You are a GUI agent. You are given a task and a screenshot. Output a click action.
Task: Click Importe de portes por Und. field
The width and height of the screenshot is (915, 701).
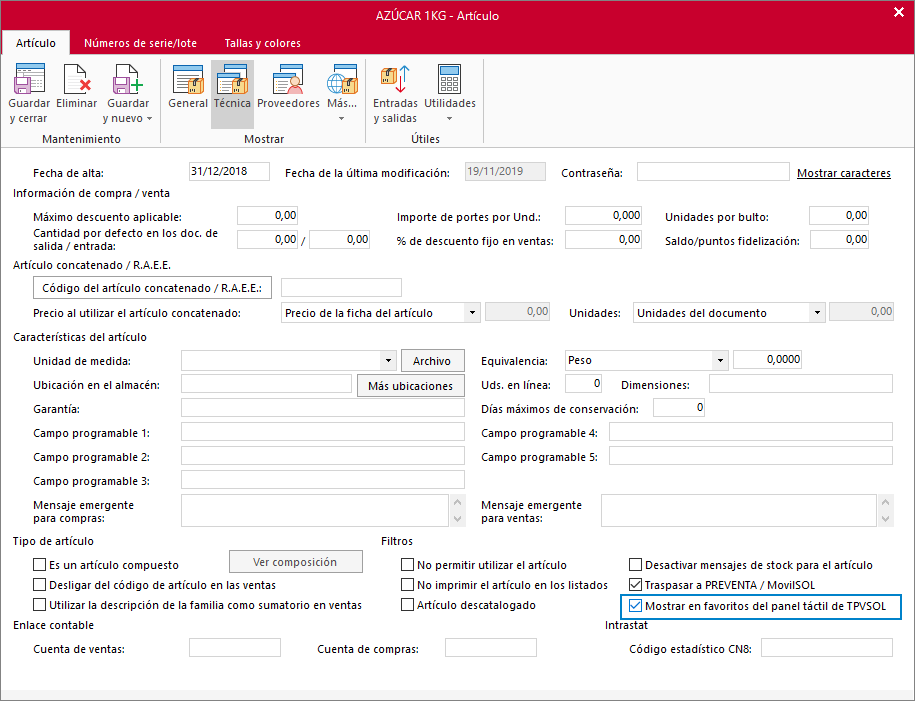pos(603,215)
